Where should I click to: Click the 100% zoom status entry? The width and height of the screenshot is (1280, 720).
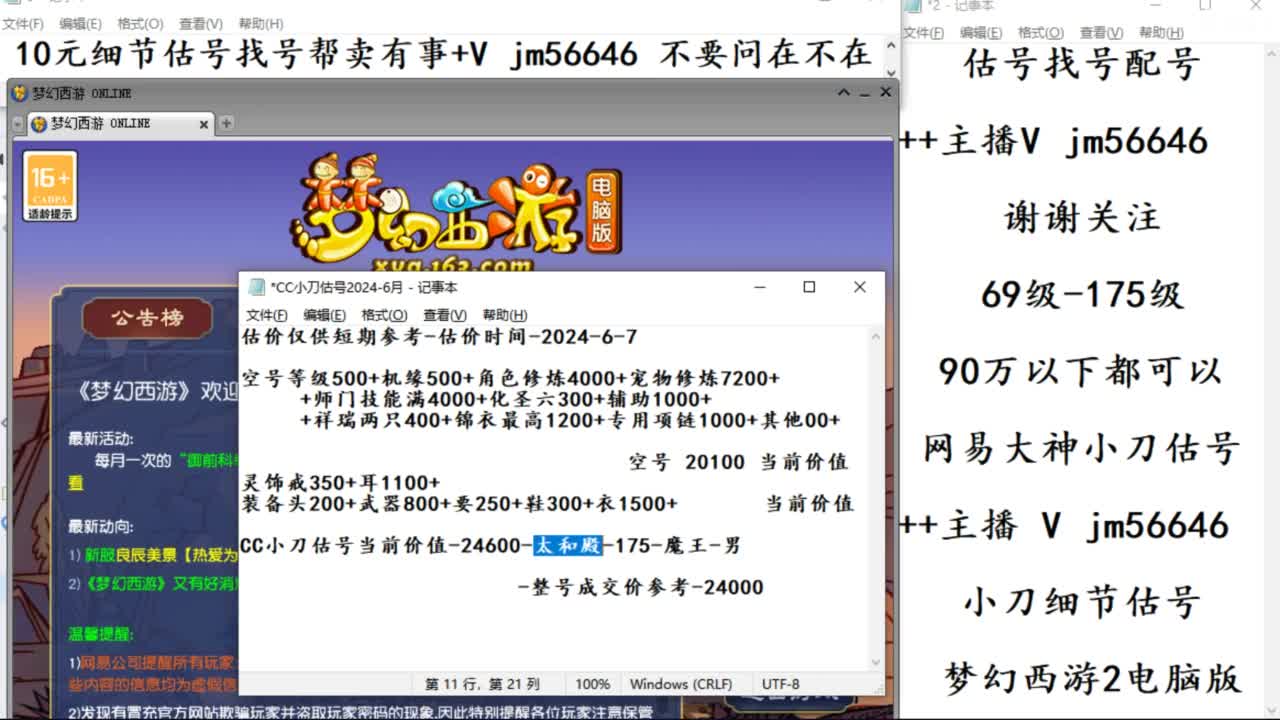592,684
